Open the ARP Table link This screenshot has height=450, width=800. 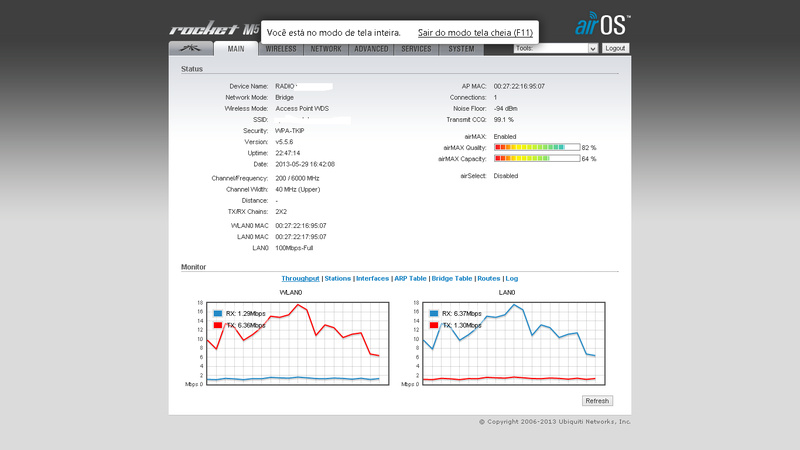[410, 279]
